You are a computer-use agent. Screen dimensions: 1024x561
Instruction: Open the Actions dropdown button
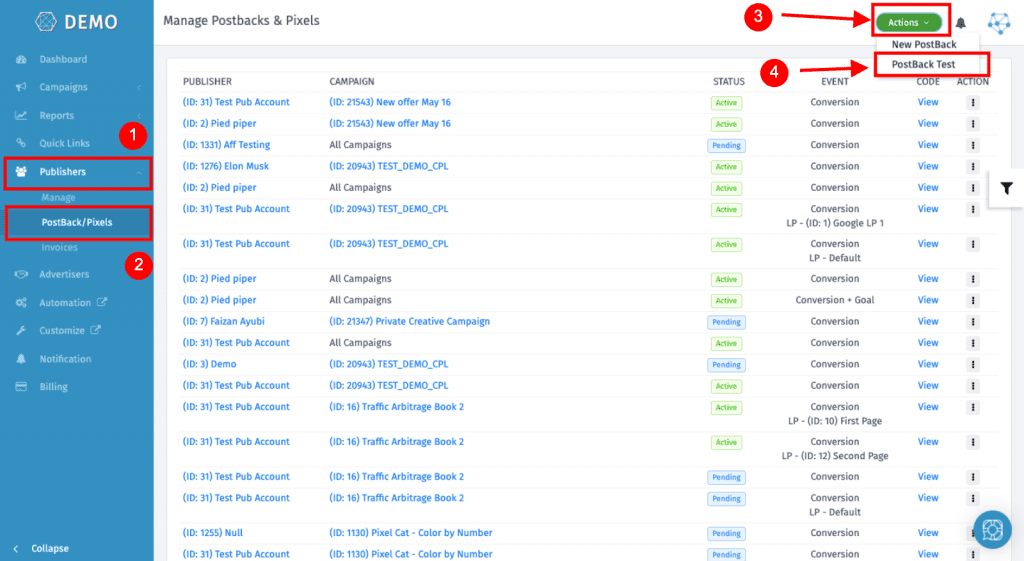point(908,22)
